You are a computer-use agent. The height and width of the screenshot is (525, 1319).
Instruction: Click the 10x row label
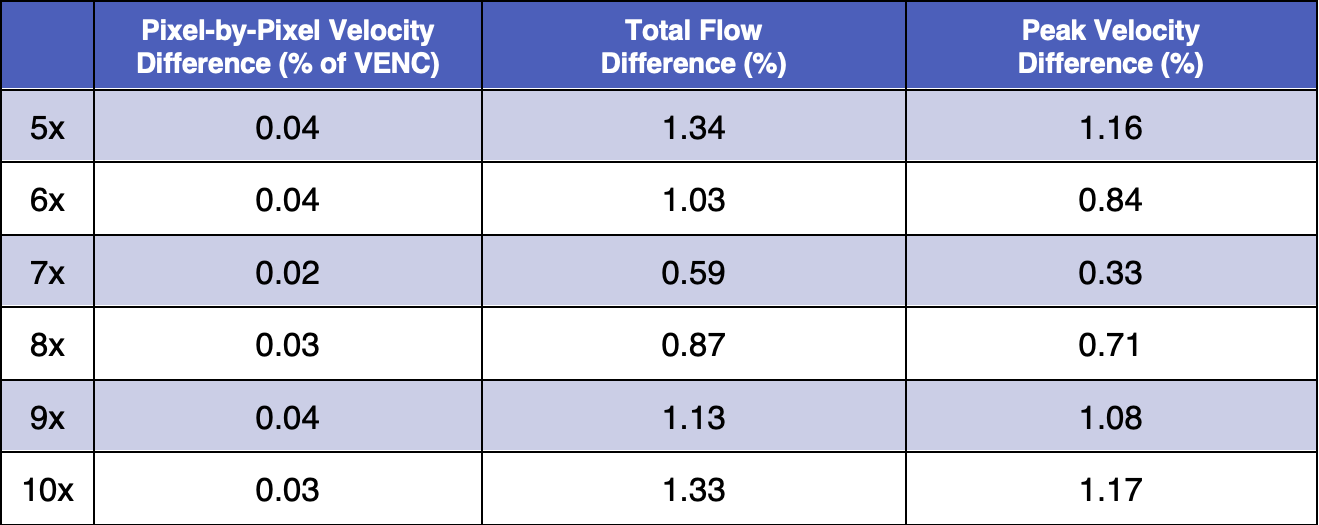coord(47,490)
